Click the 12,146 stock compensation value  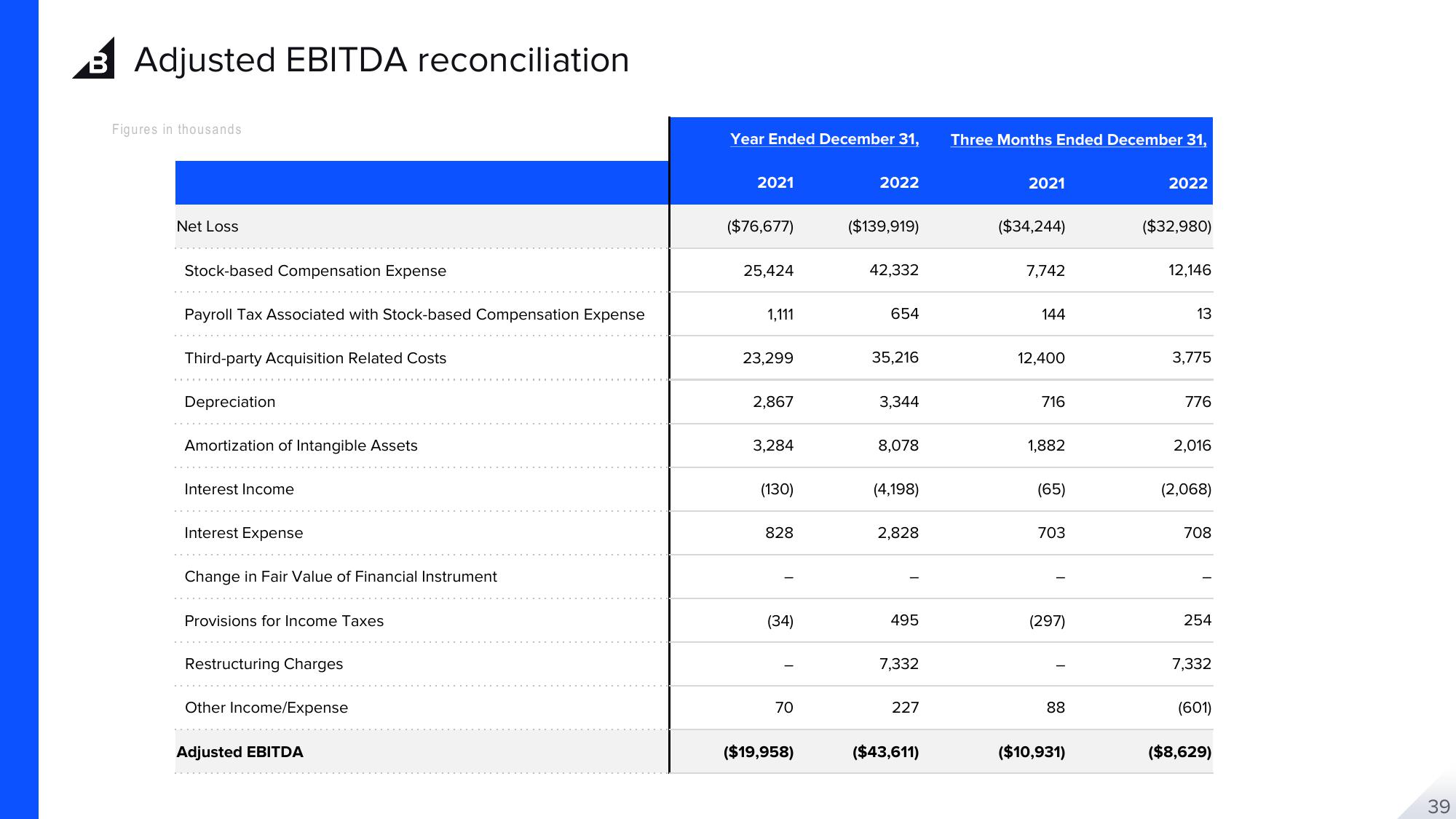(x=1190, y=270)
